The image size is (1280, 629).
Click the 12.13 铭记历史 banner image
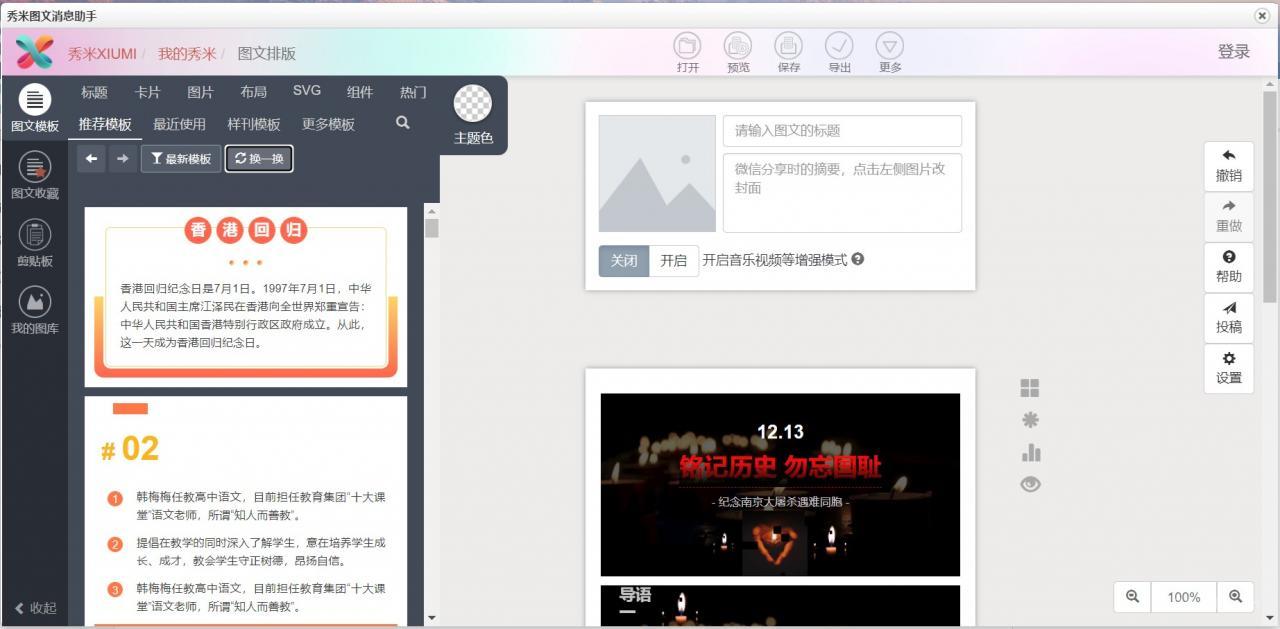click(x=780, y=484)
